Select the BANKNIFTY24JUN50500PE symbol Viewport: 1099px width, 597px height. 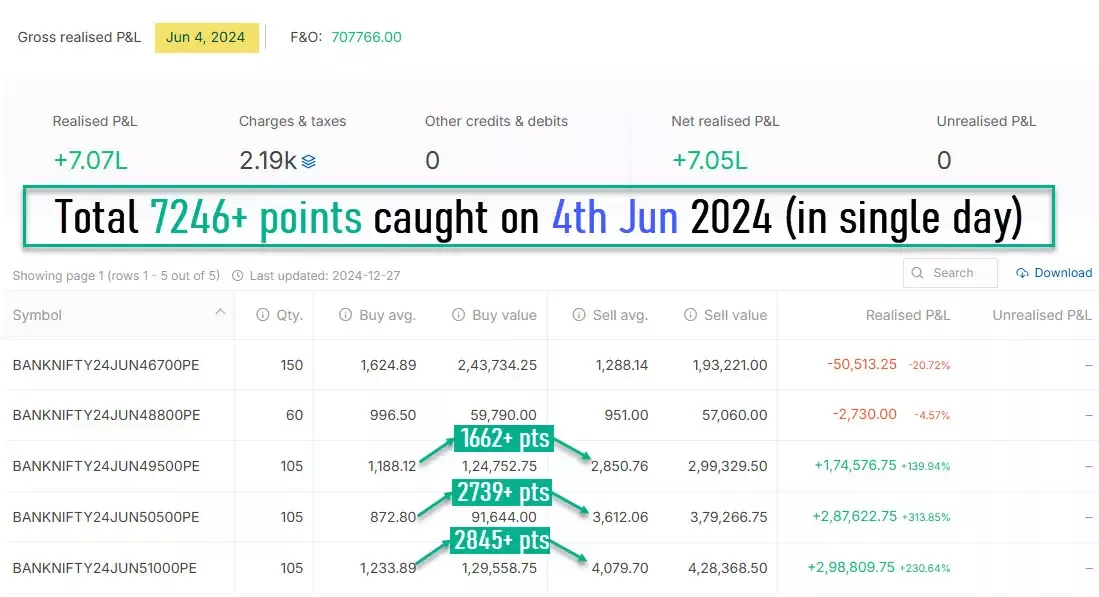coord(106,517)
